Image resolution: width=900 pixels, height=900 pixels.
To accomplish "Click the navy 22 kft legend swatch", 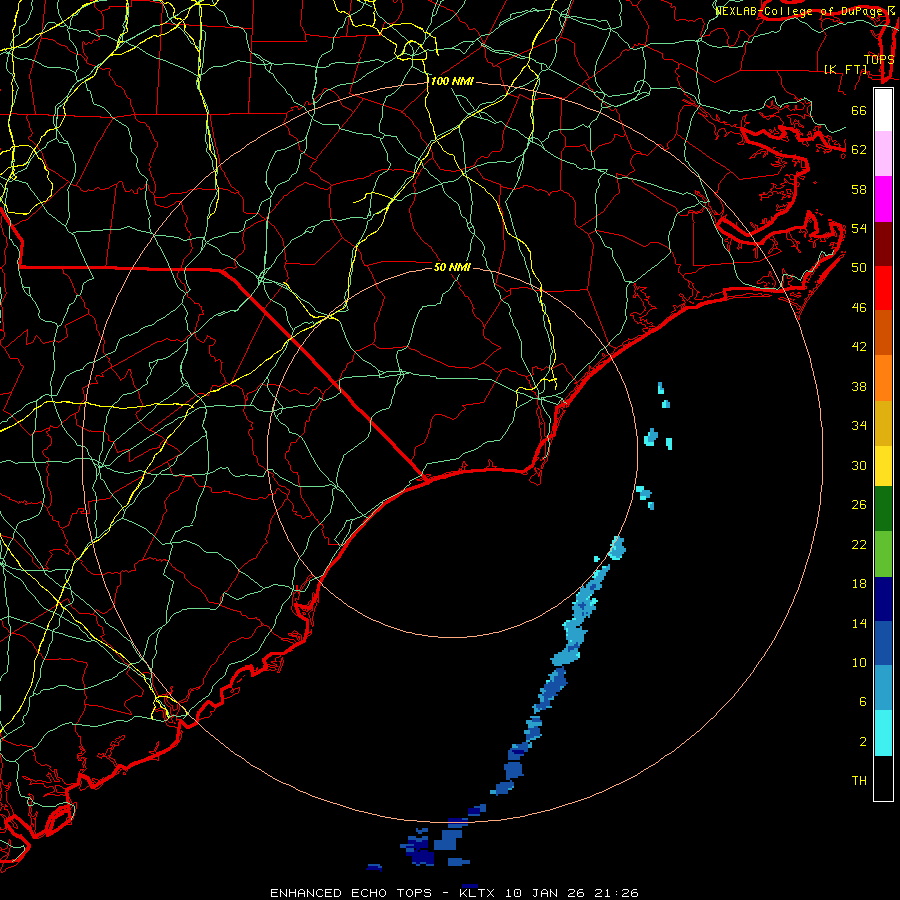I will 883,599.
